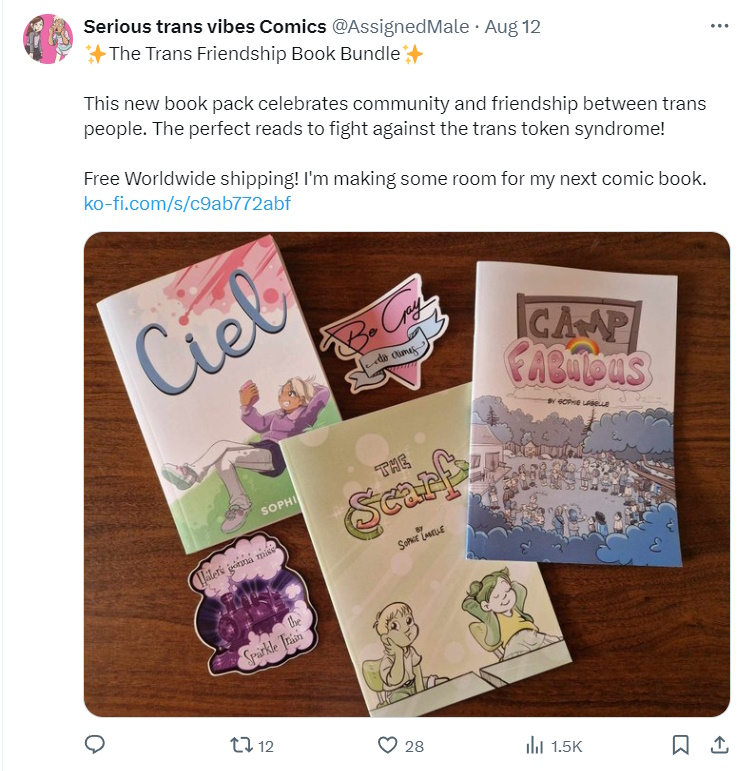Open the @AssignedMale handle link

[400, 27]
